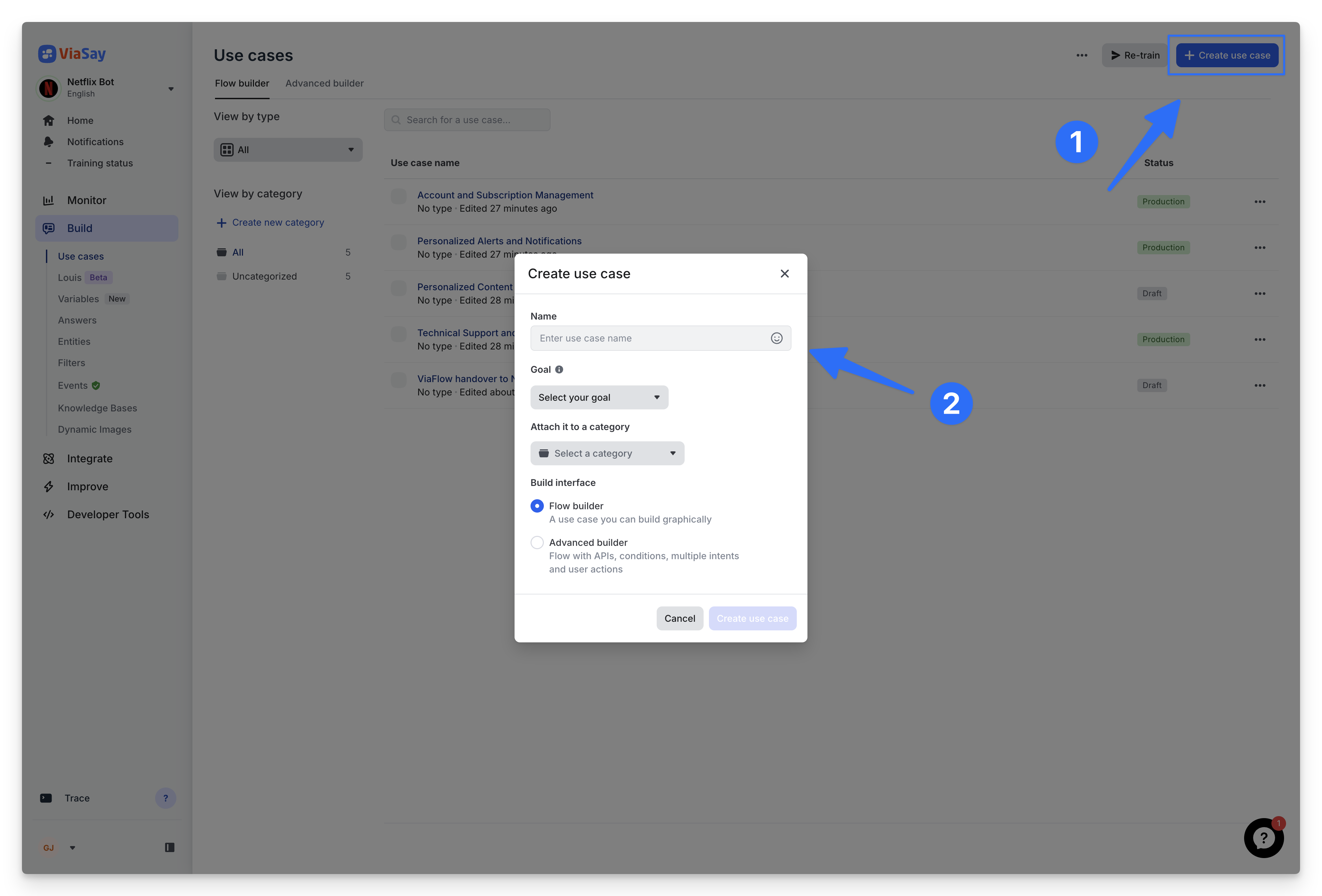
Task: Expand the Netflix Bot selector dropdown
Action: (171, 89)
